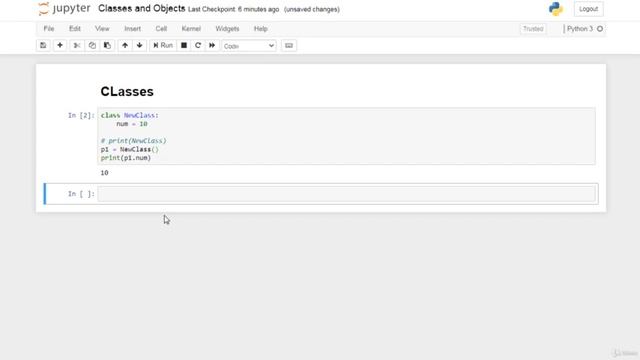This screenshot has height=360, width=640.
Task: Rename notebook title Classes and Objects
Action: (x=142, y=9)
